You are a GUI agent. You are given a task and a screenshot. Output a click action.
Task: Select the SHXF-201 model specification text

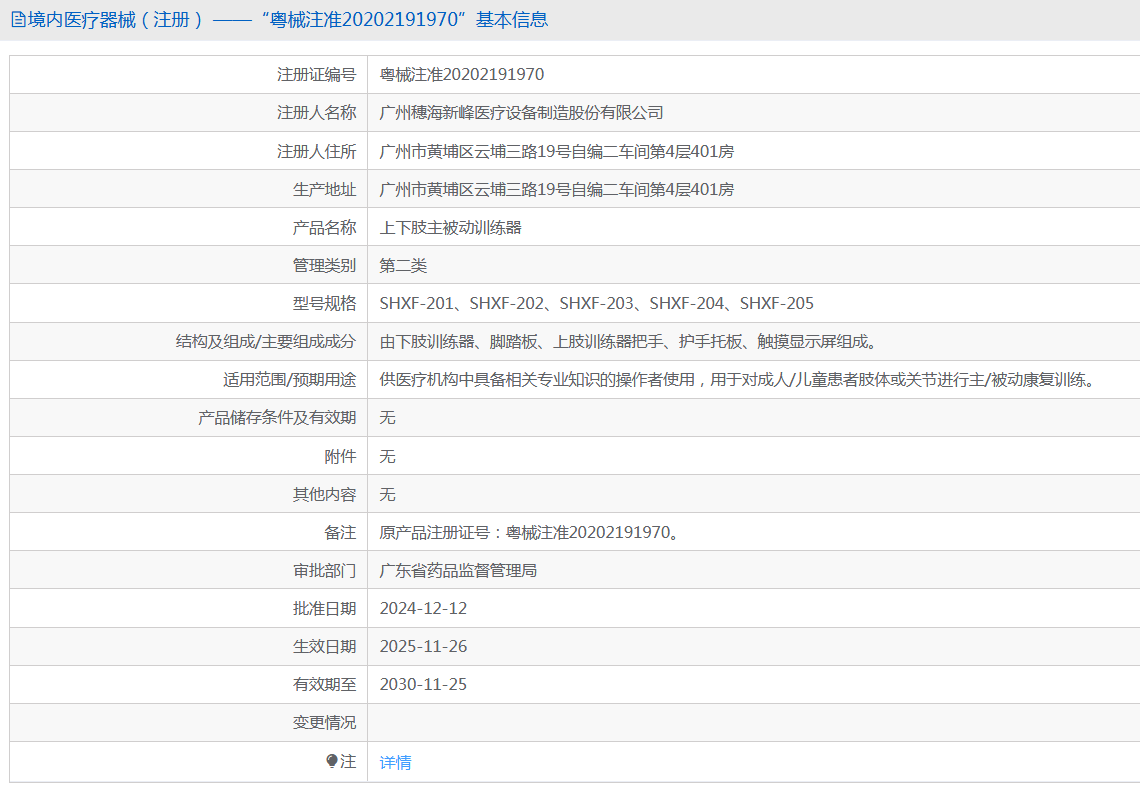(x=417, y=303)
